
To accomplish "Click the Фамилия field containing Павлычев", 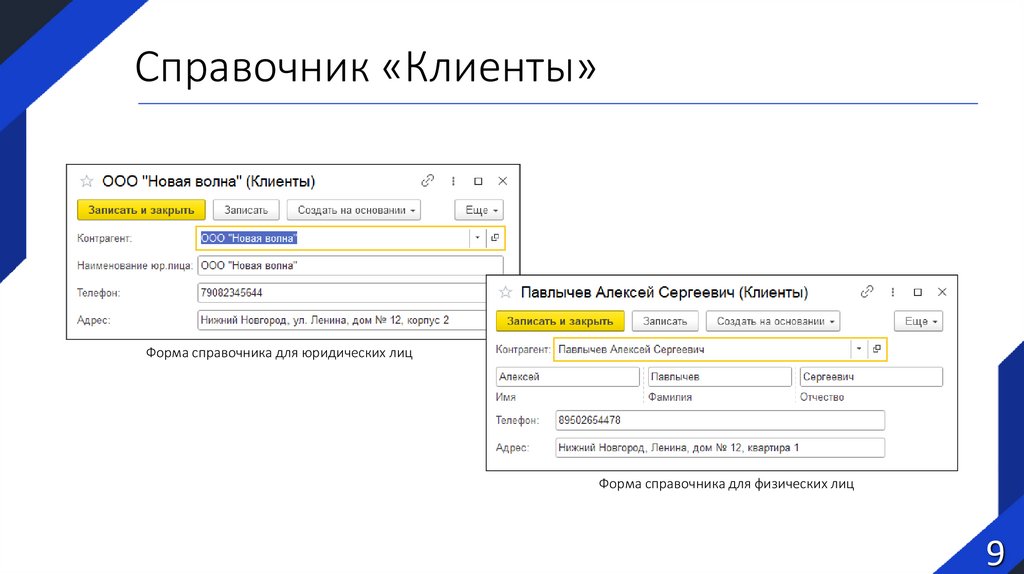I will (719, 377).
